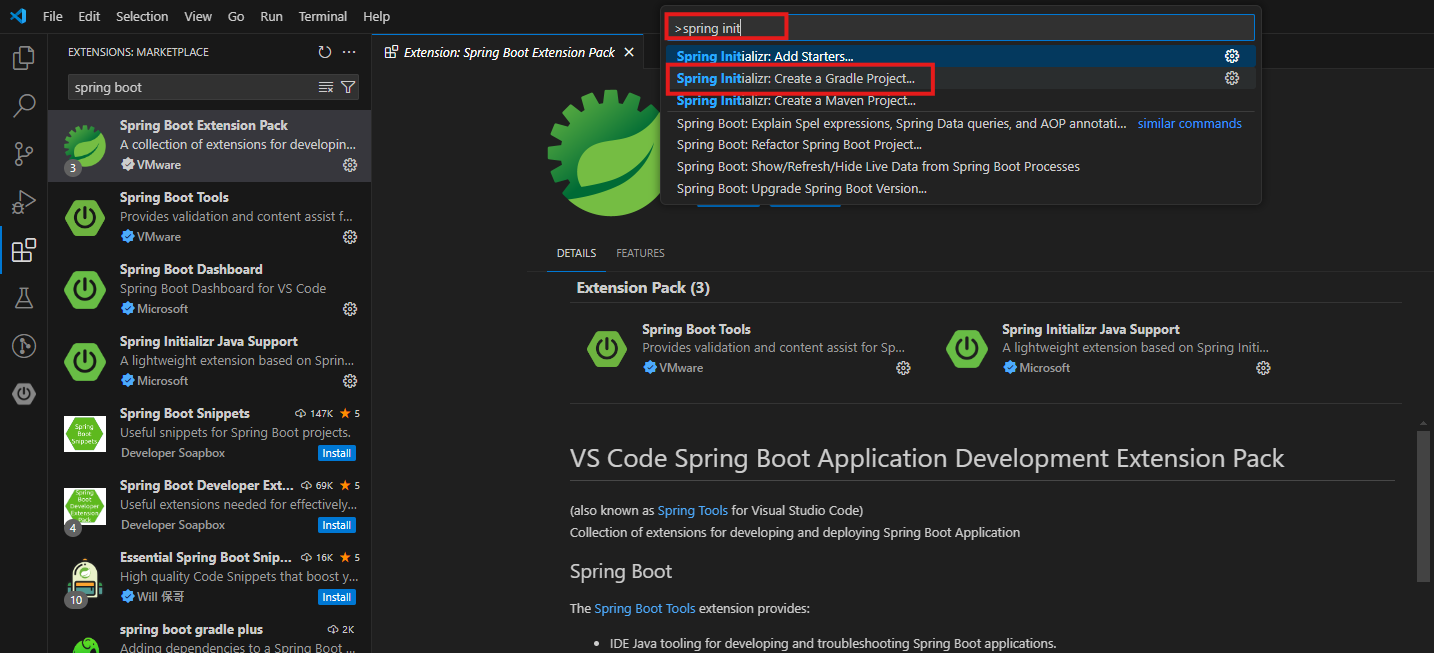Open the Extensions view icon
The width and height of the screenshot is (1434, 653).
[23, 250]
